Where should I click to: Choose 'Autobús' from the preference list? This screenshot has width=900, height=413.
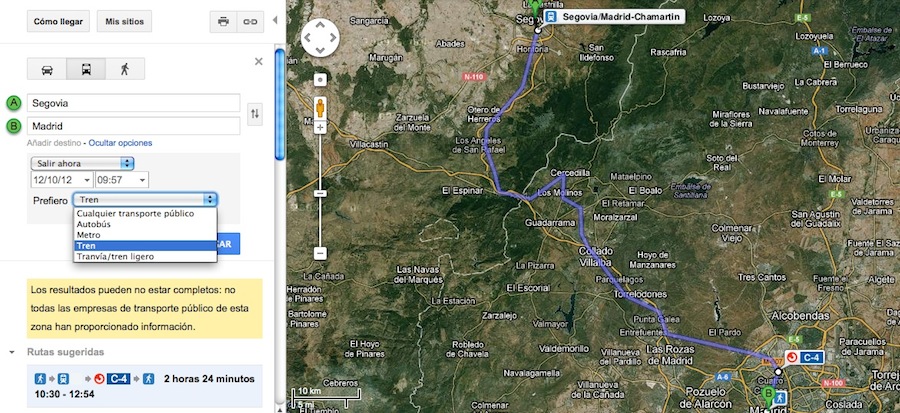tap(94, 224)
